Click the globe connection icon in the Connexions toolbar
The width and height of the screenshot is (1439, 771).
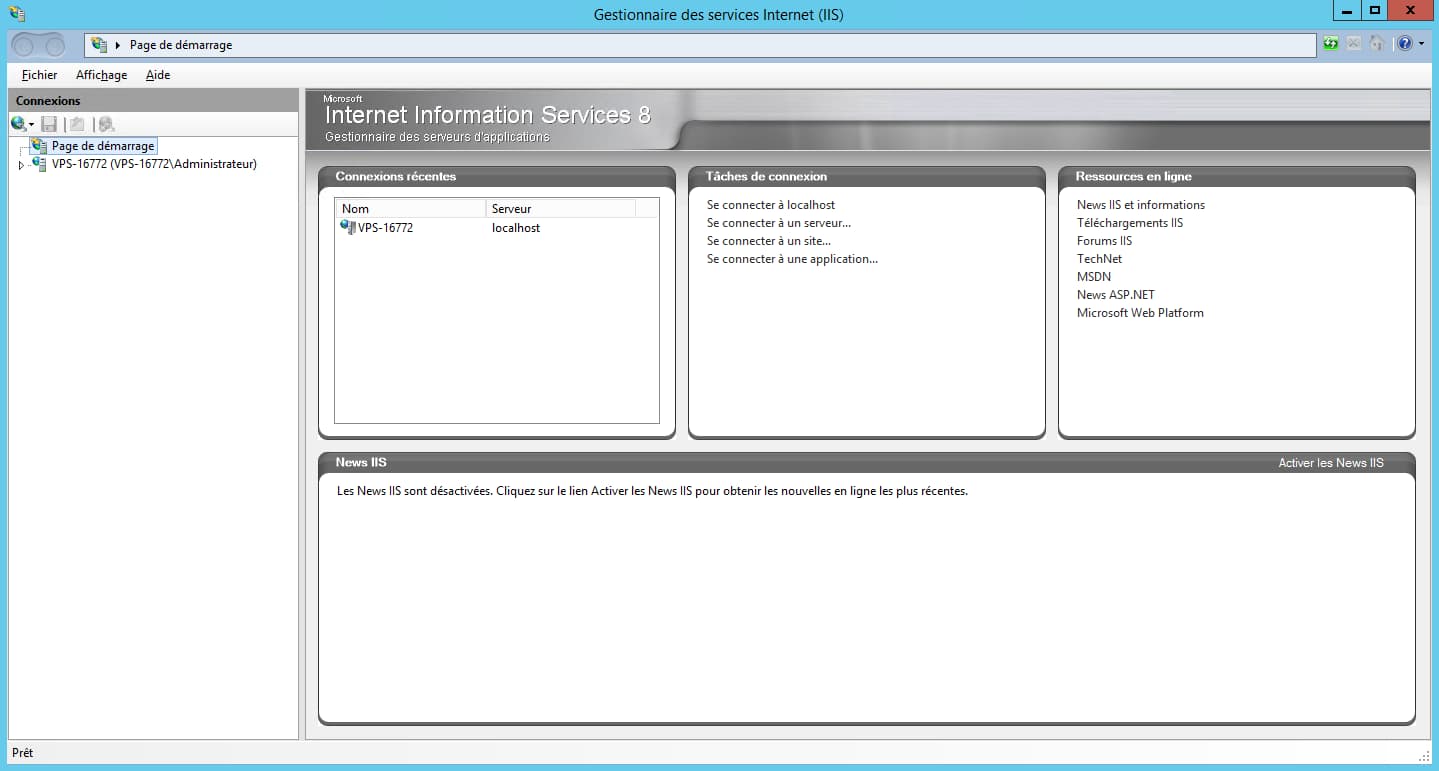[18, 124]
